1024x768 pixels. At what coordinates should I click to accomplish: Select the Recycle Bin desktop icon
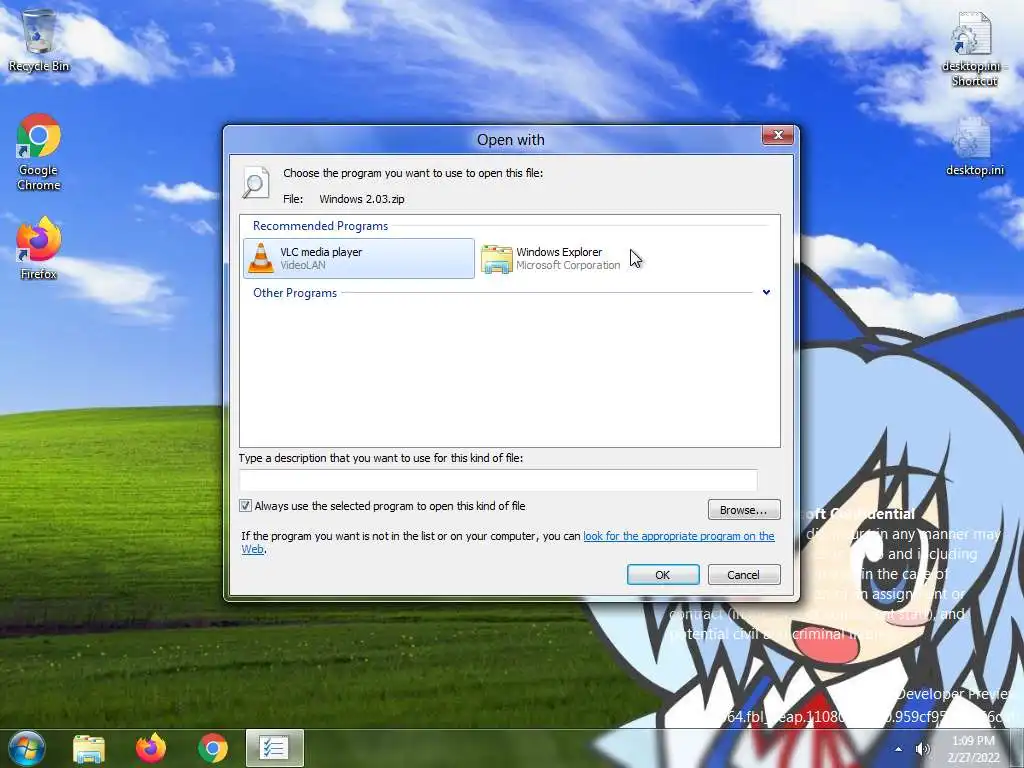[x=39, y=40]
